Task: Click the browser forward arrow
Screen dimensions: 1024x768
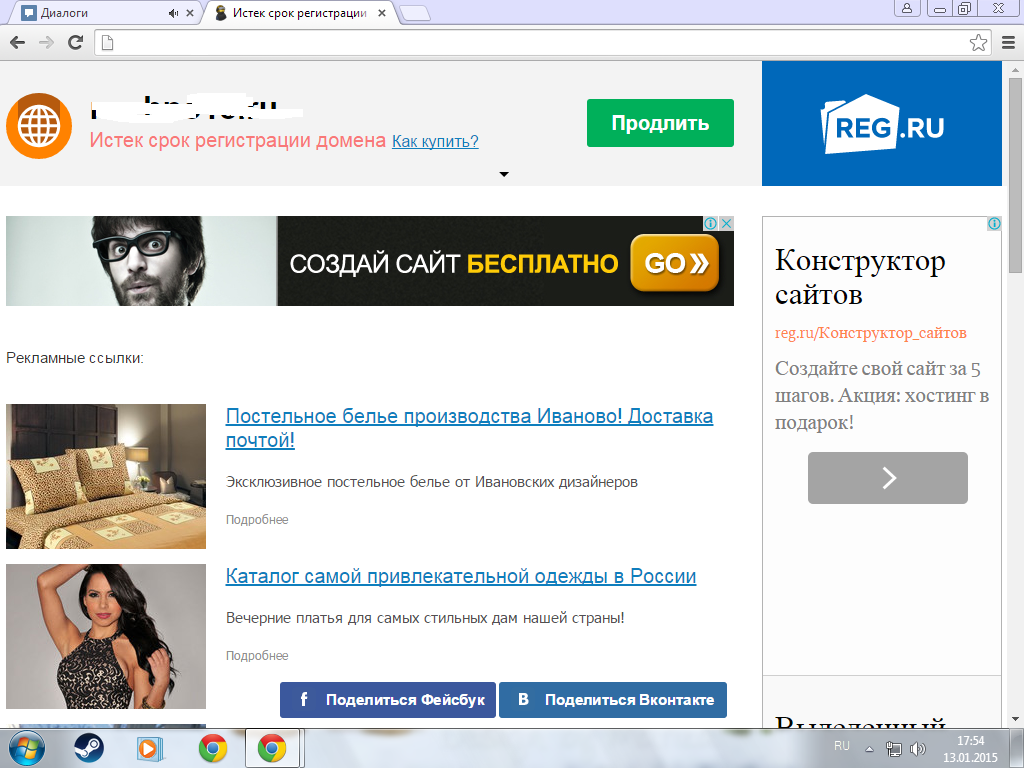Action: 46,43
